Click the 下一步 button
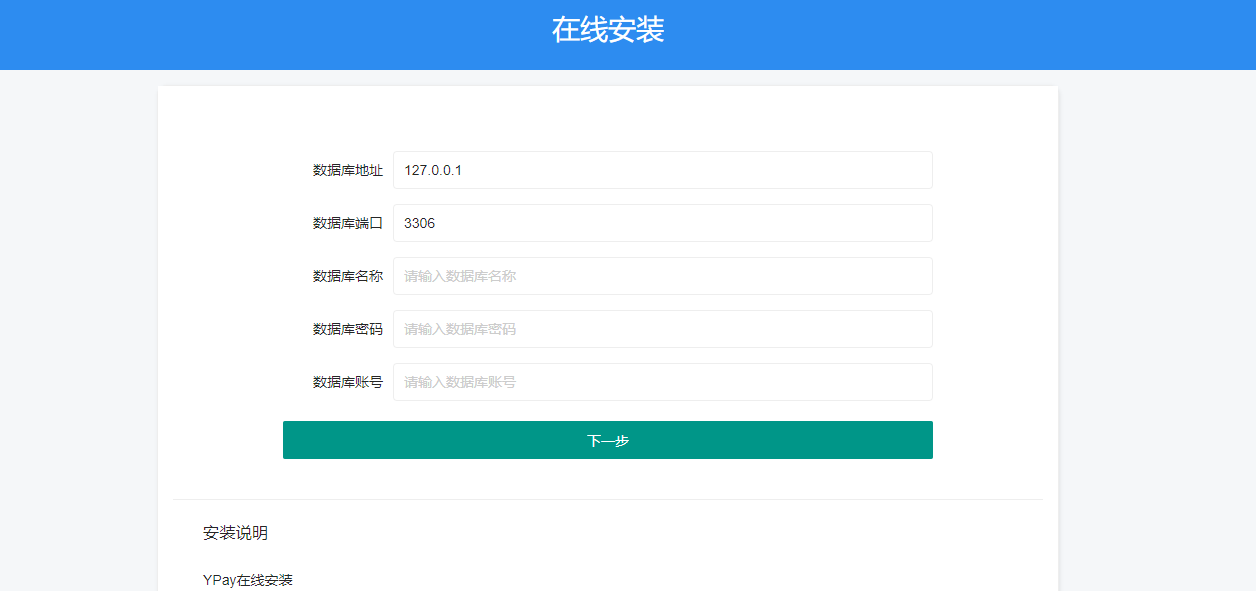The image size is (1256, 591). coord(608,440)
